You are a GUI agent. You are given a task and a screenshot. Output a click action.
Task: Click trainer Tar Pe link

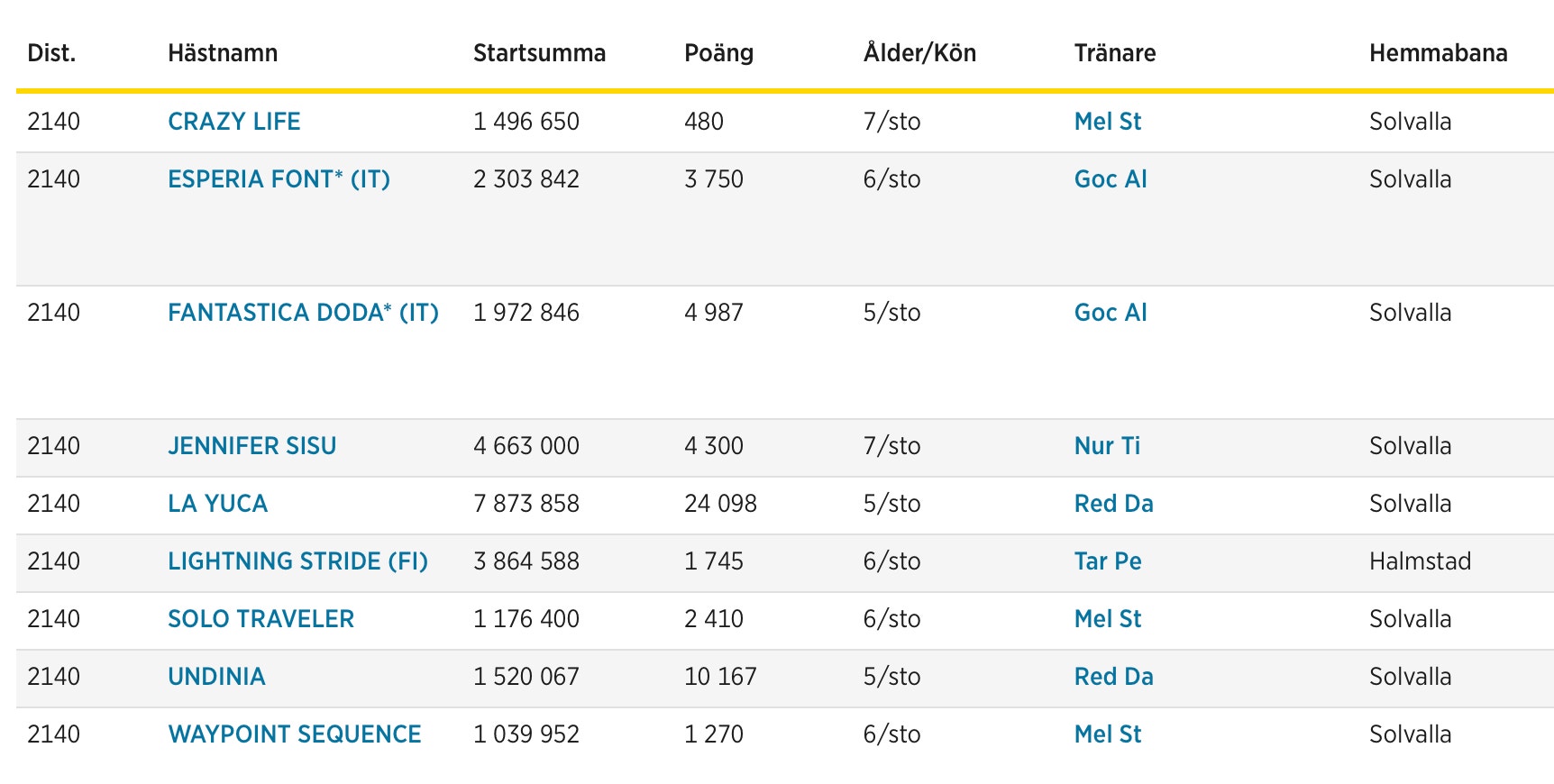(1108, 561)
